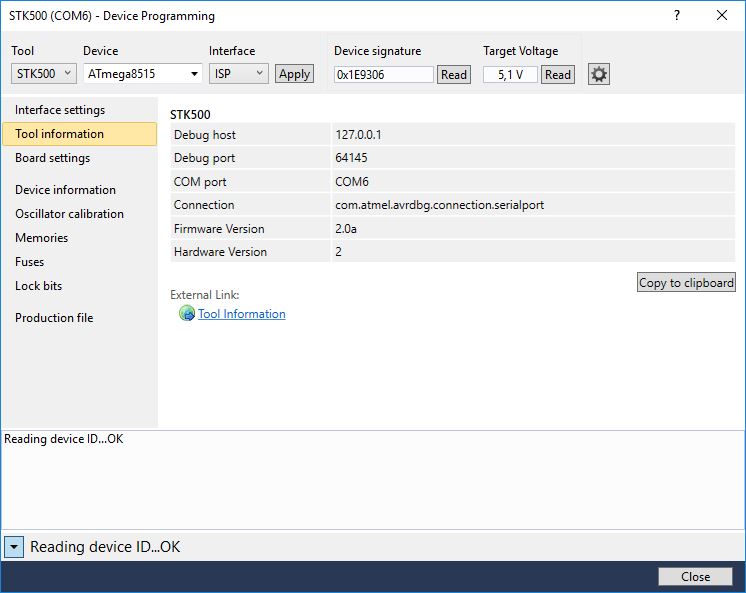Viewport: 746px width, 593px height.
Task: Click the COM port label cell
Action: 250,181
